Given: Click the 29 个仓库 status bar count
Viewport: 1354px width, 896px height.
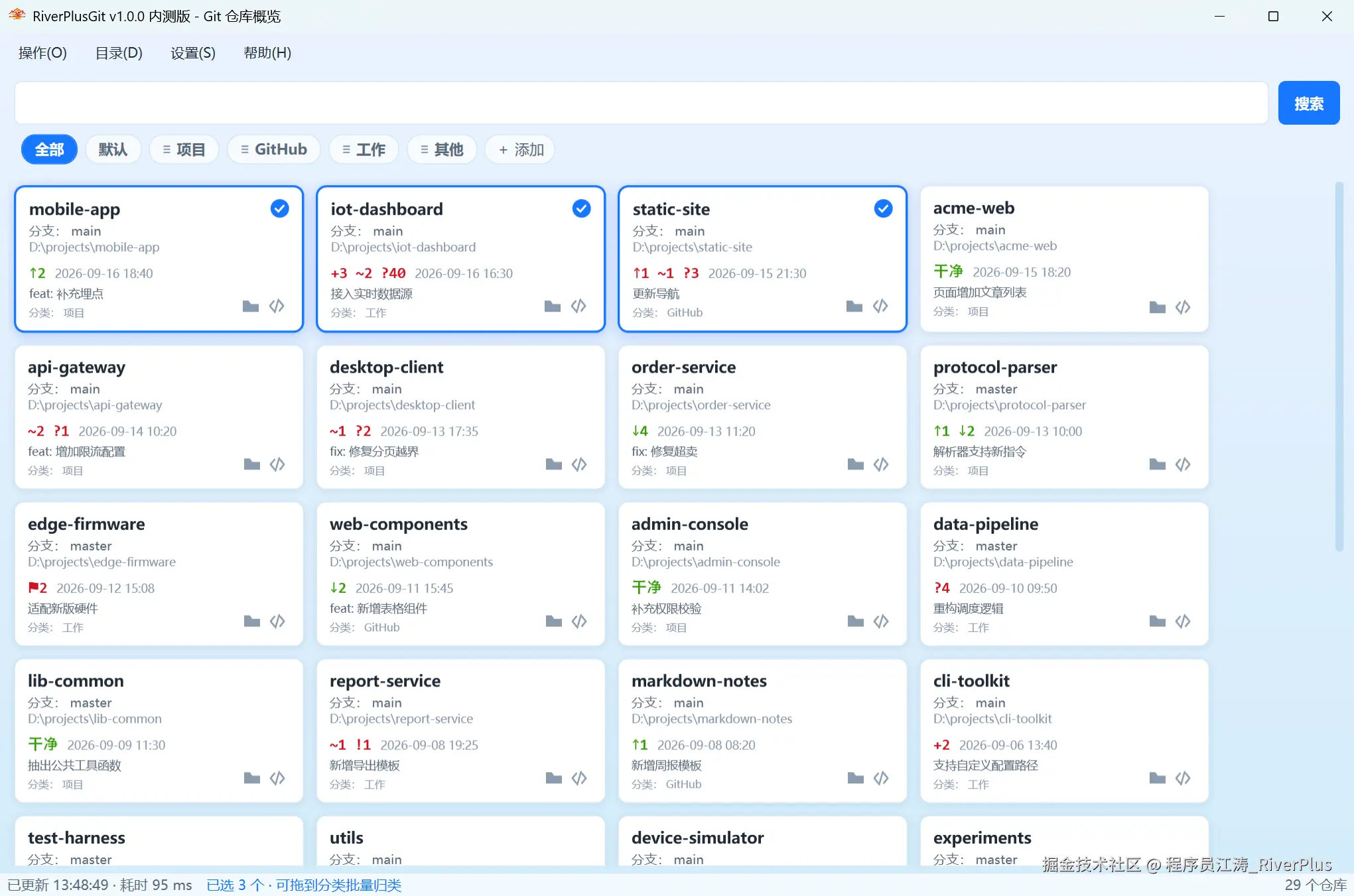Looking at the screenshot, I should pyautogui.click(x=1316, y=885).
